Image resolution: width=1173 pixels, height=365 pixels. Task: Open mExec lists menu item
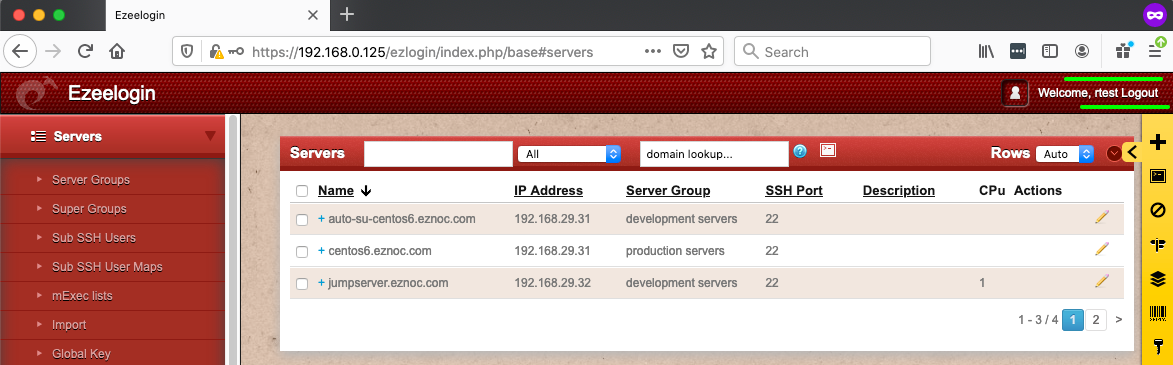tap(82, 296)
